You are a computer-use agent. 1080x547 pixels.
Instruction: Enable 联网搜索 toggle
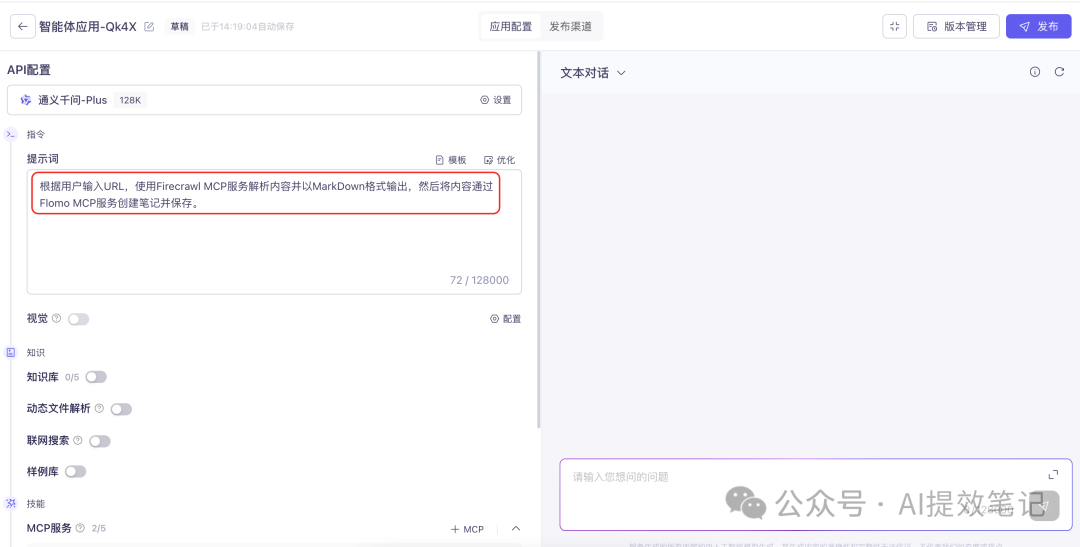(x=99, y=441)
